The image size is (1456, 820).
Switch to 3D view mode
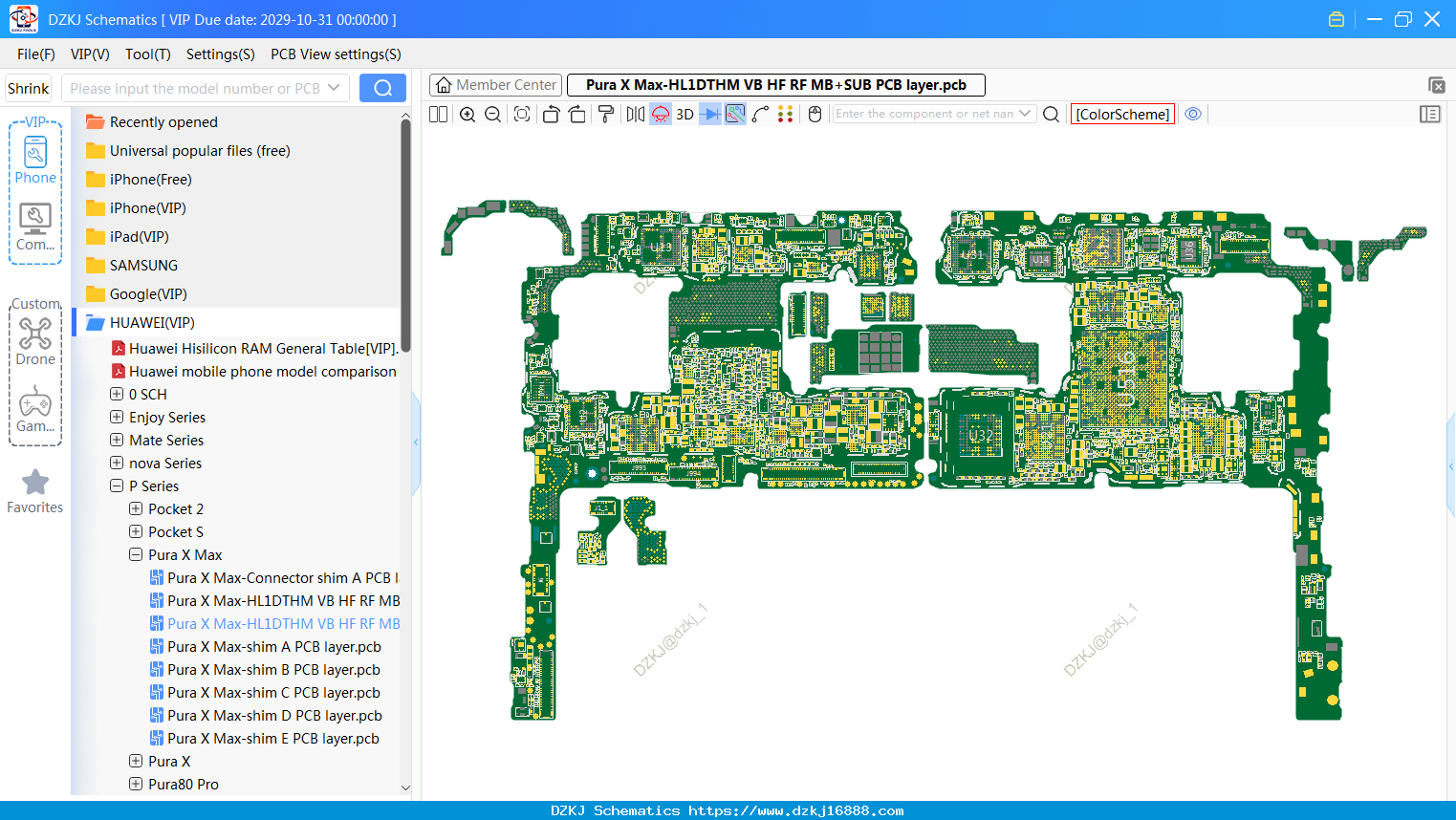pos(685,114)
